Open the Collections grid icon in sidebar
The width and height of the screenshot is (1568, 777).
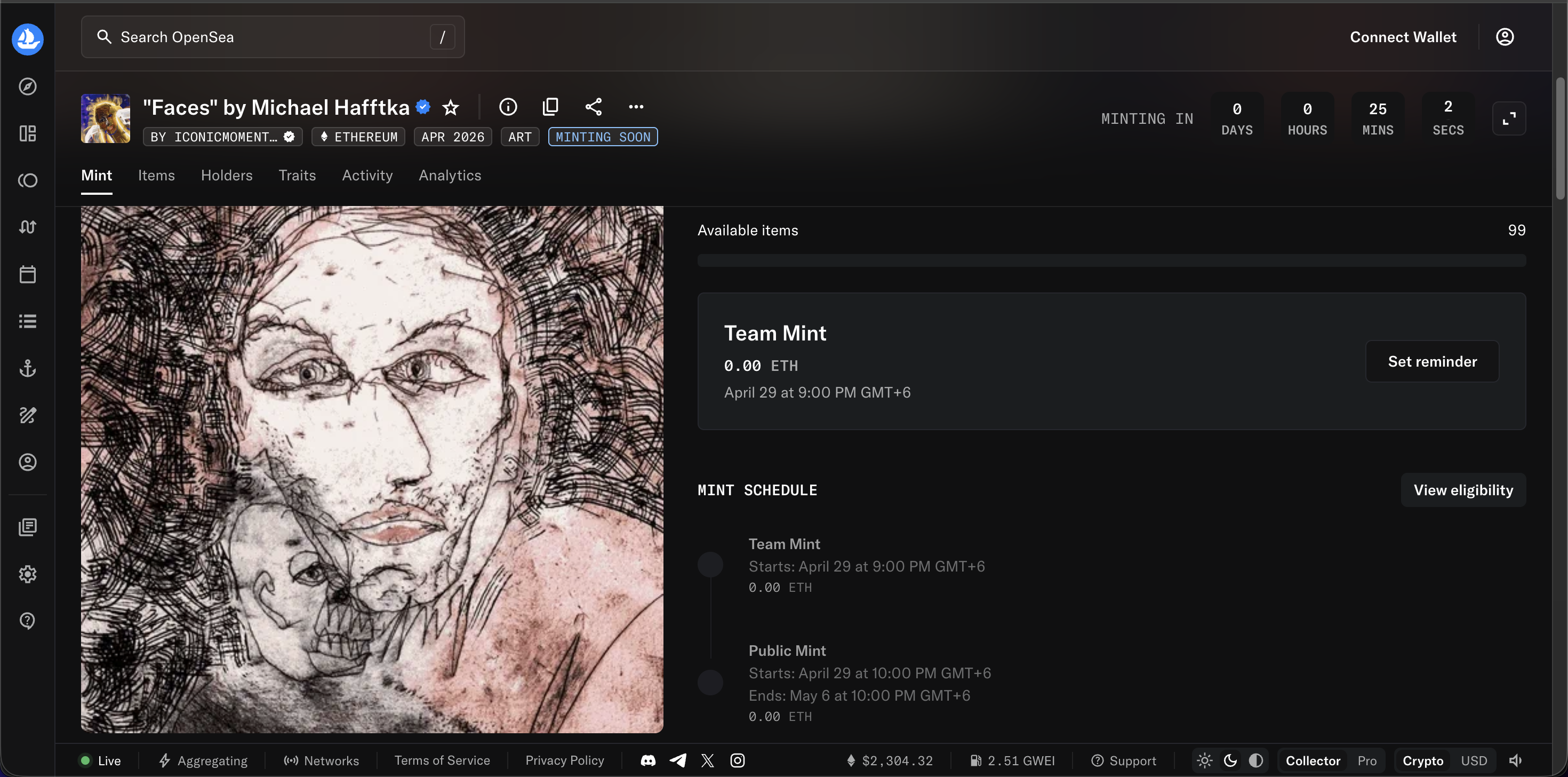point(27,133)
